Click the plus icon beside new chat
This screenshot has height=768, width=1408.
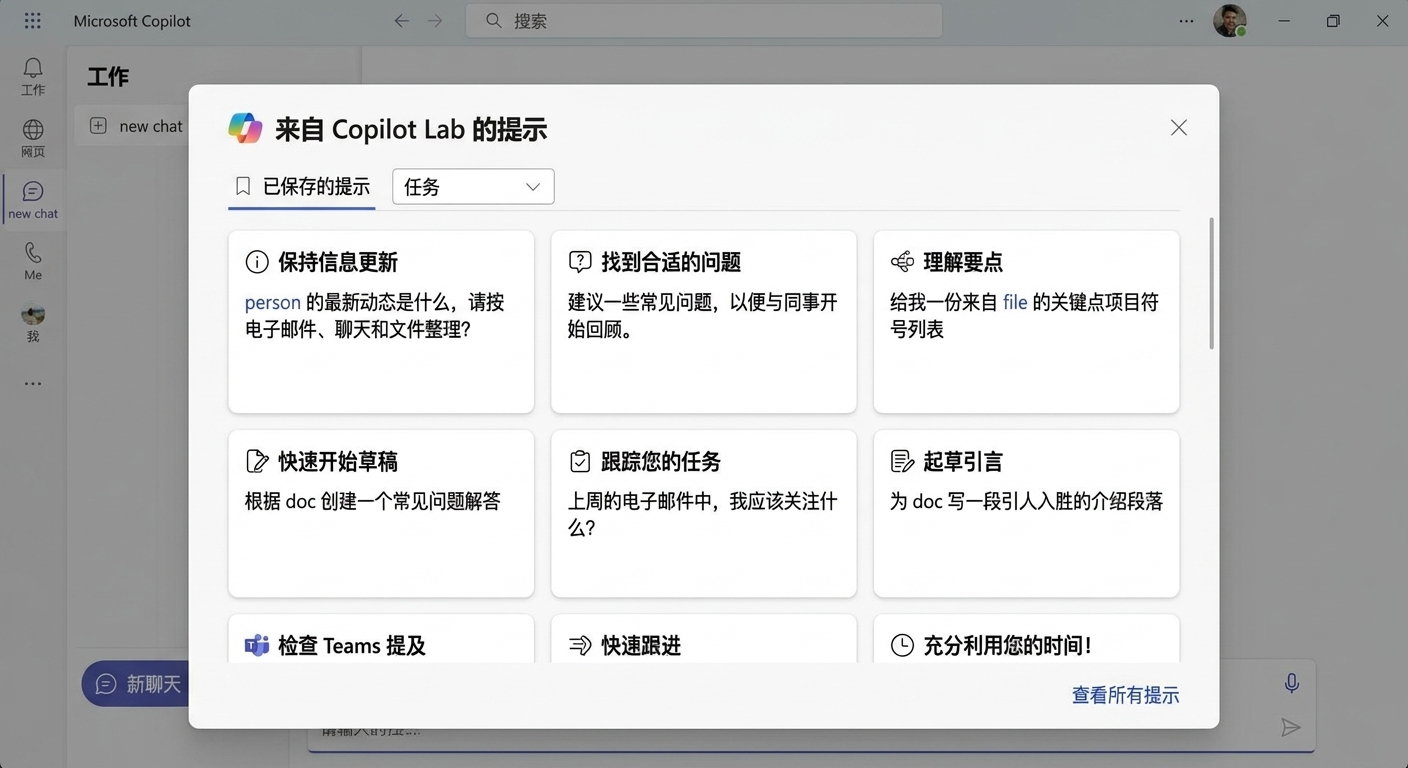(98, 126)
